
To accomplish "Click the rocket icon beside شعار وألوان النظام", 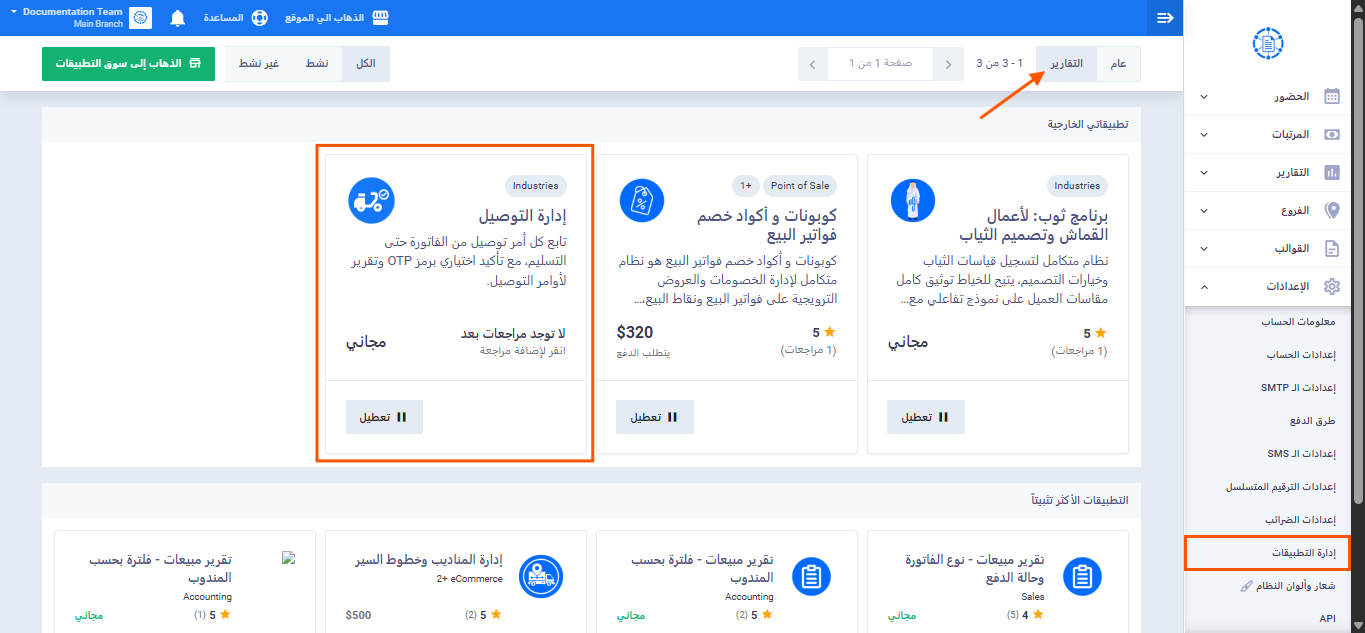I will [1246, 585].
